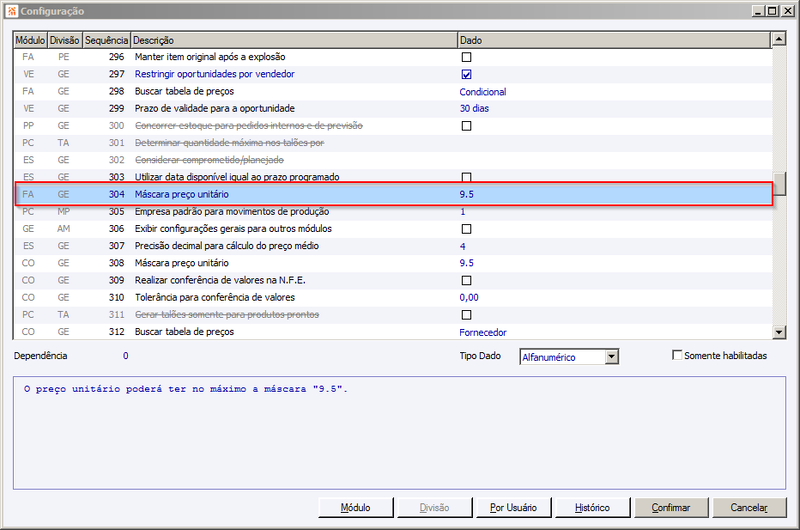Select row 304 Máscara preço unitário
This screenshot has height=530, width=800.
click(x=393, y=194)
